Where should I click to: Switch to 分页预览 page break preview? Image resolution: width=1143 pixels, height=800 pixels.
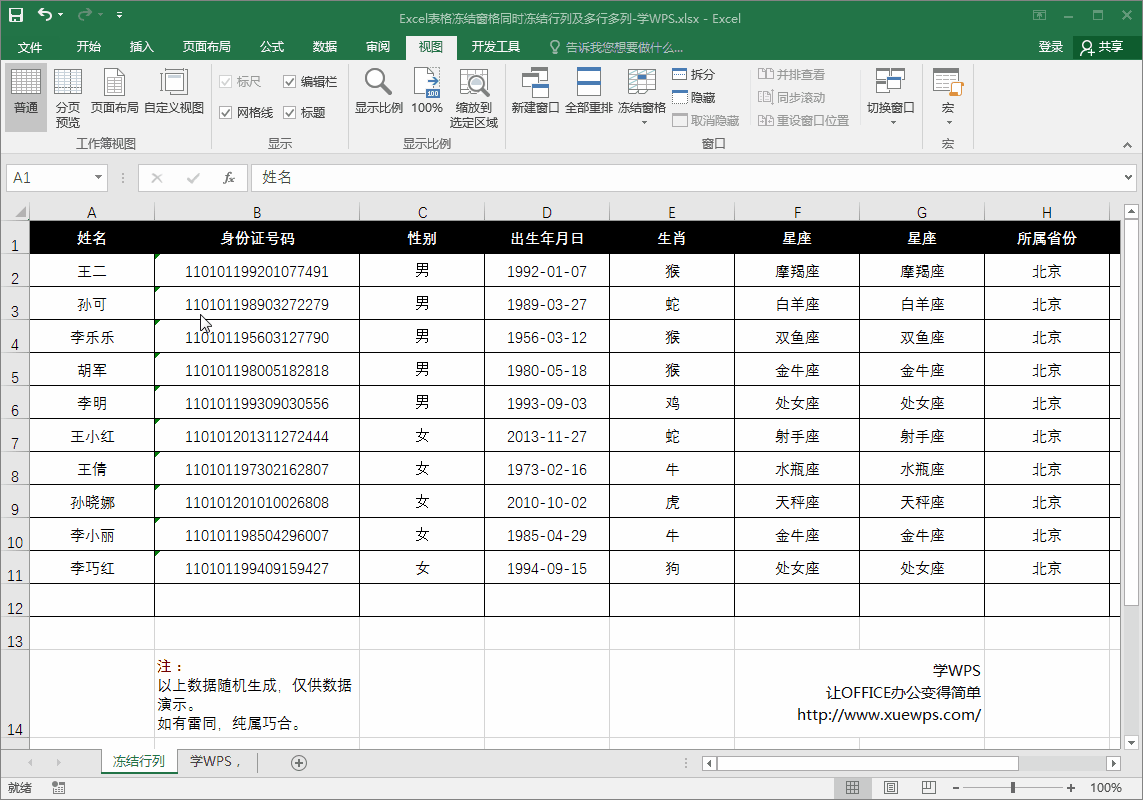[68, 98]
